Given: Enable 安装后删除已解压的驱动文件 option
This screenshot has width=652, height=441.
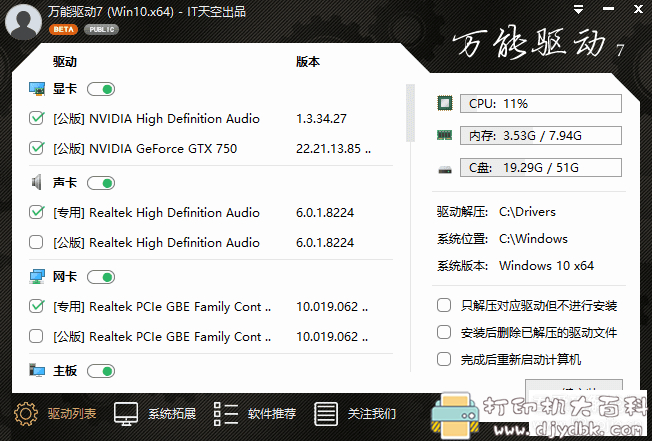Looking at the screenshot, I should (x=444, y=333).
